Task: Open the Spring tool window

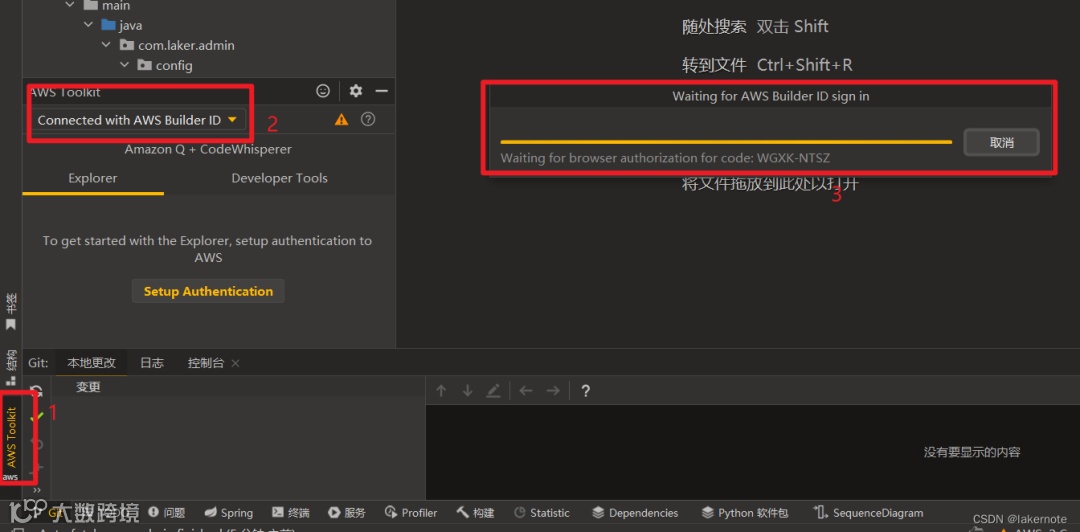Action: point(229,513)
